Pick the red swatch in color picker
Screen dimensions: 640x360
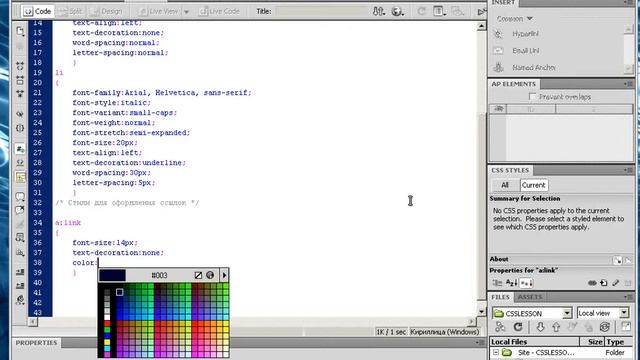pos(107,323)
